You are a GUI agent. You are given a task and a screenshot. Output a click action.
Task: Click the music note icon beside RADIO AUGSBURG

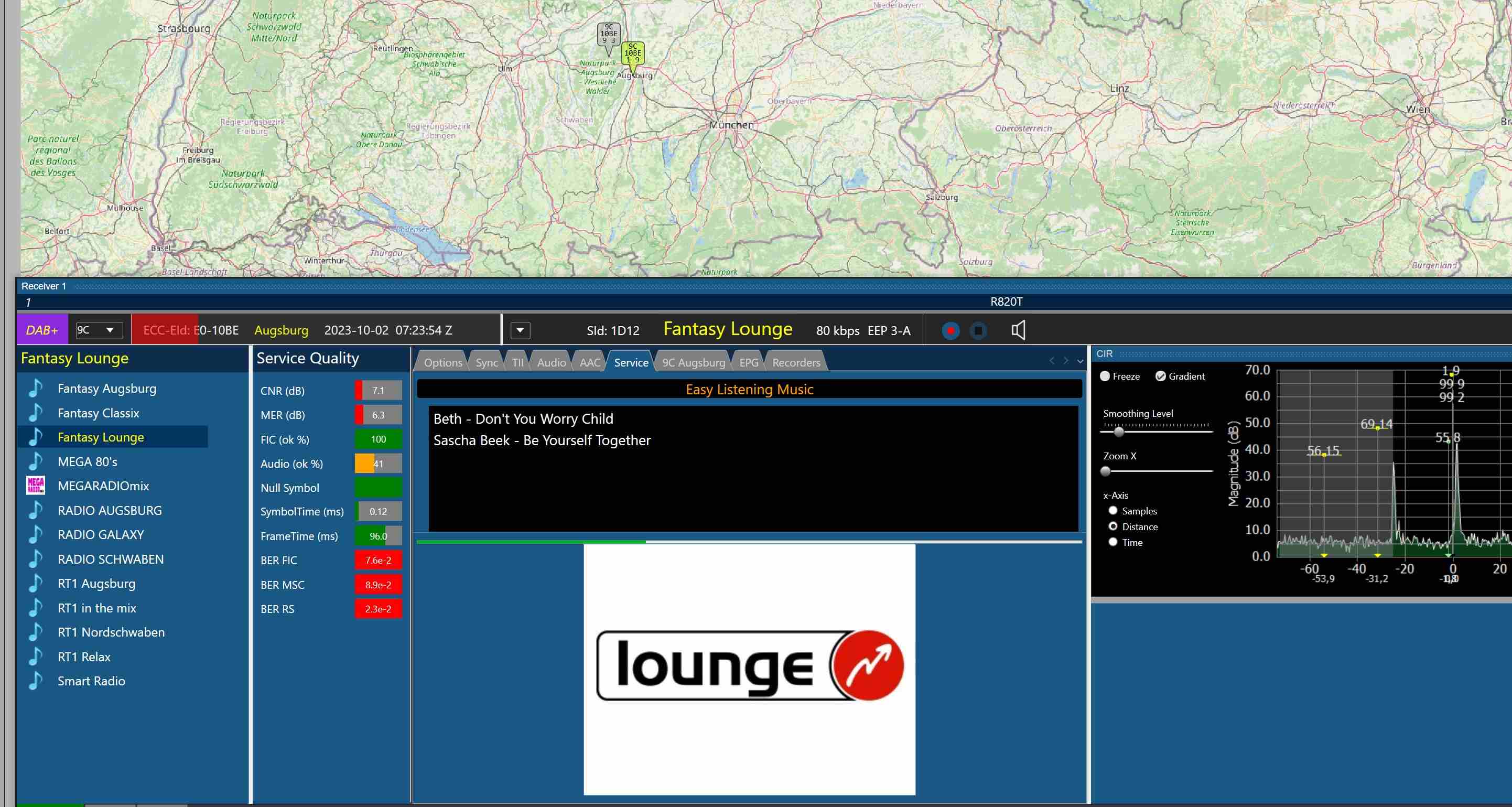36,511
